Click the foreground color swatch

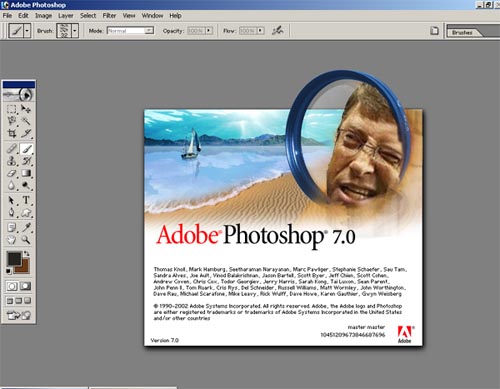(13, 259)
